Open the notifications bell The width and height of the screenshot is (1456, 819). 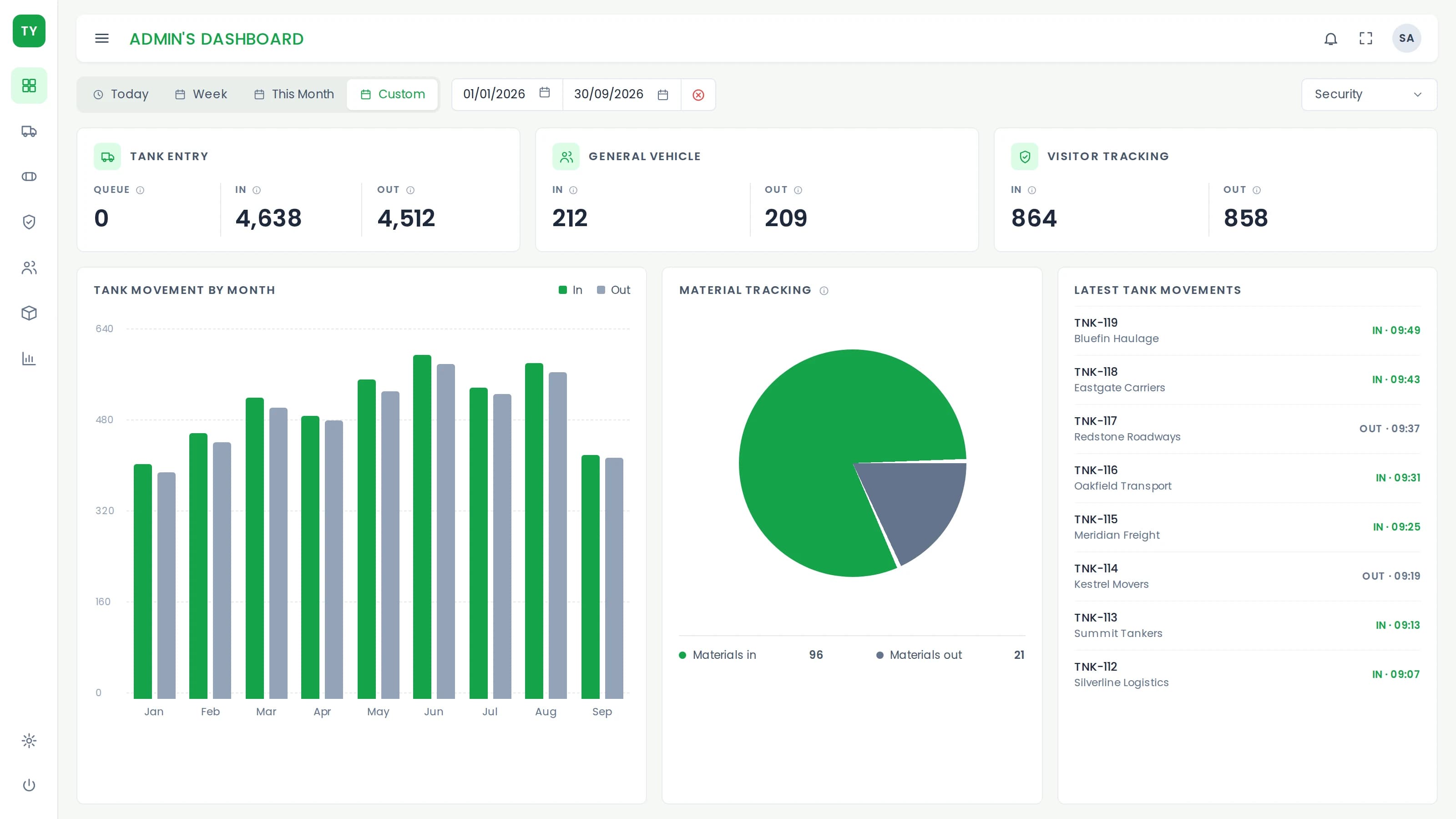coord(1330,38)
